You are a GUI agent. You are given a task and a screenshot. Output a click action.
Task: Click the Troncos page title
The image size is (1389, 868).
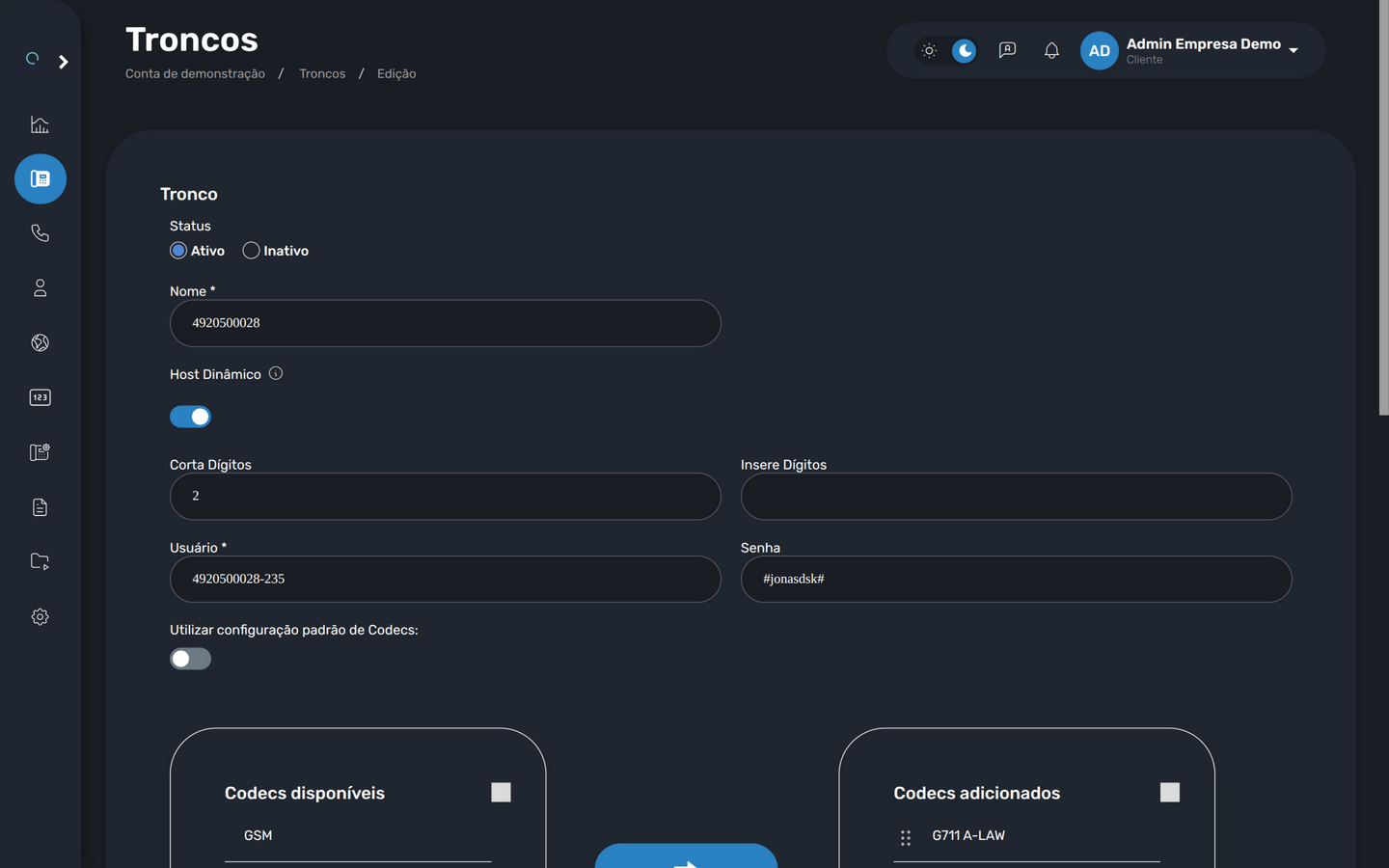coord(192,40)
